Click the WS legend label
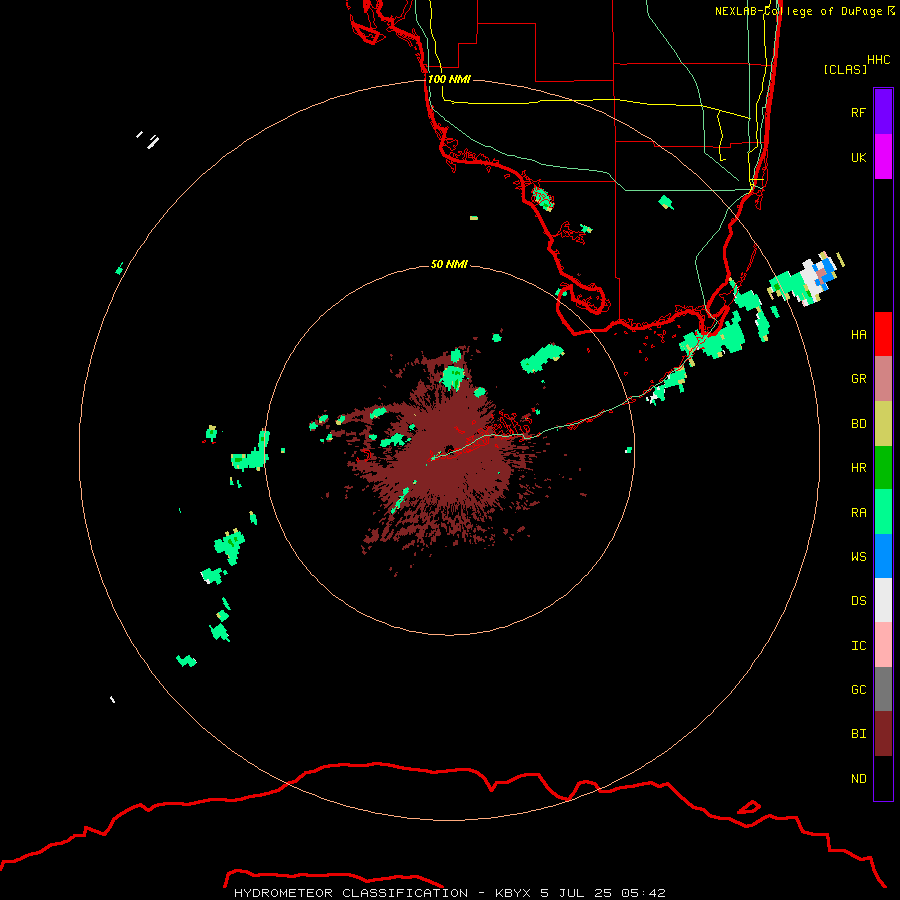This screenshot has height=900, width=900. 858,557
